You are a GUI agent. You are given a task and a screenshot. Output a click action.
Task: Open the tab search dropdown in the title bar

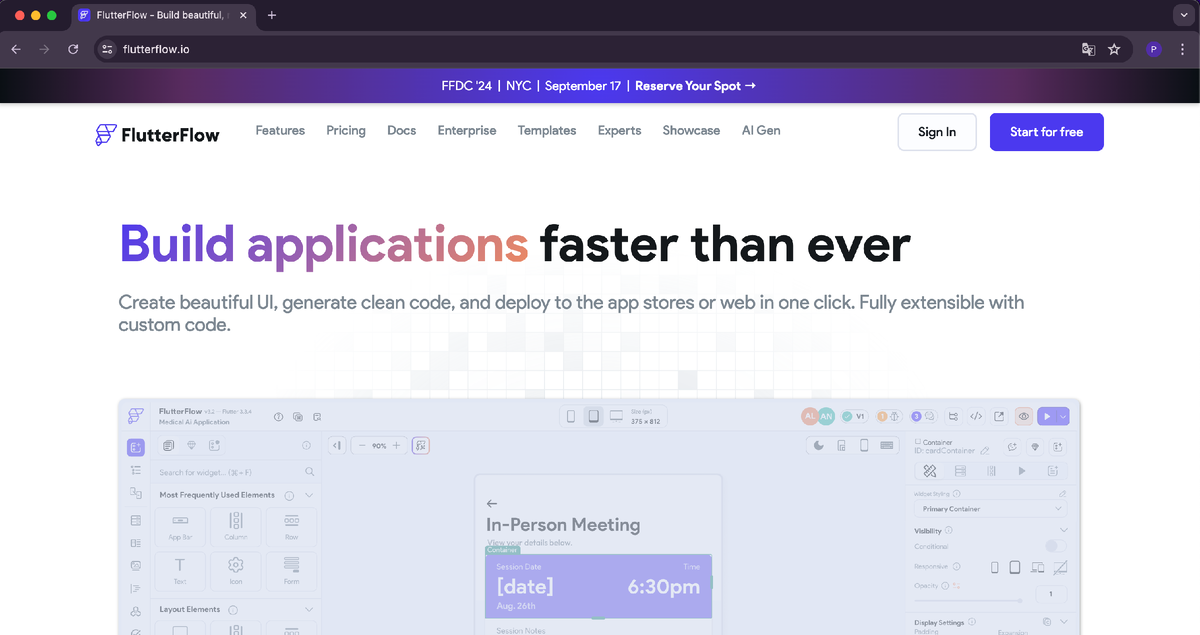point(1184,15)
